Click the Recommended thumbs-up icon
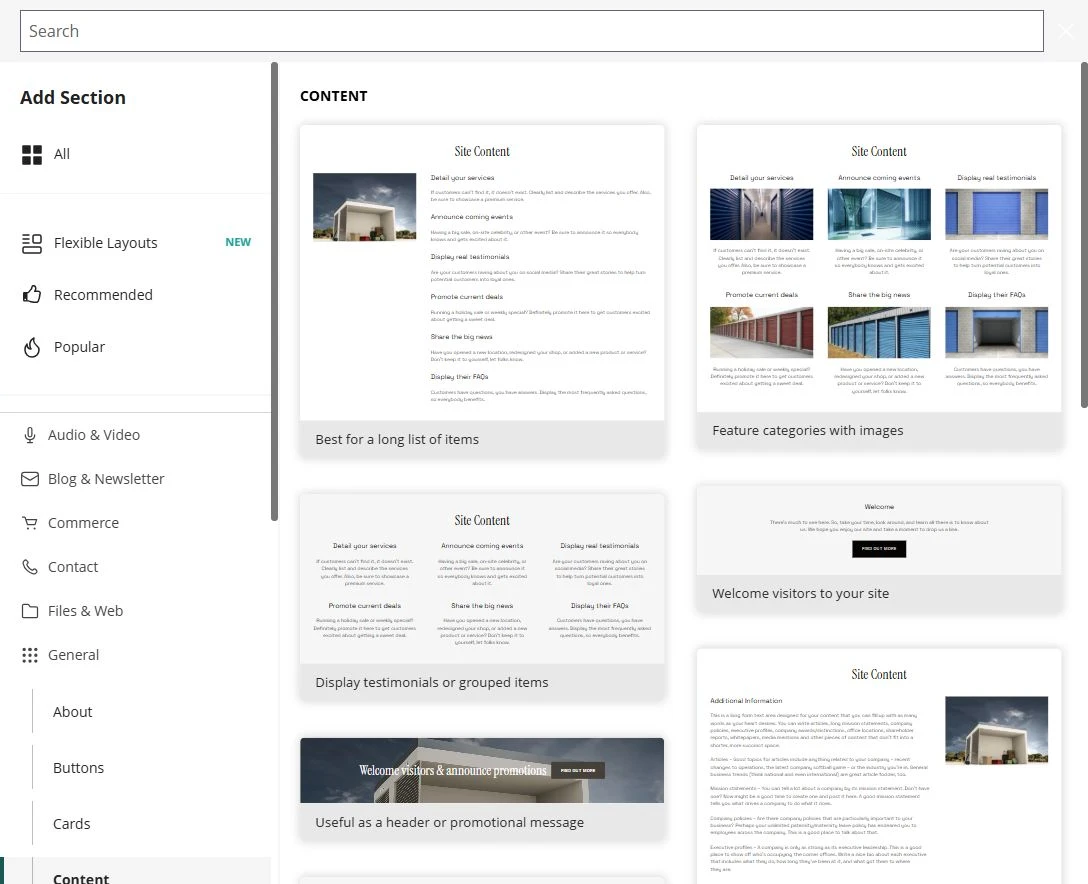 (x=31, y=295)
